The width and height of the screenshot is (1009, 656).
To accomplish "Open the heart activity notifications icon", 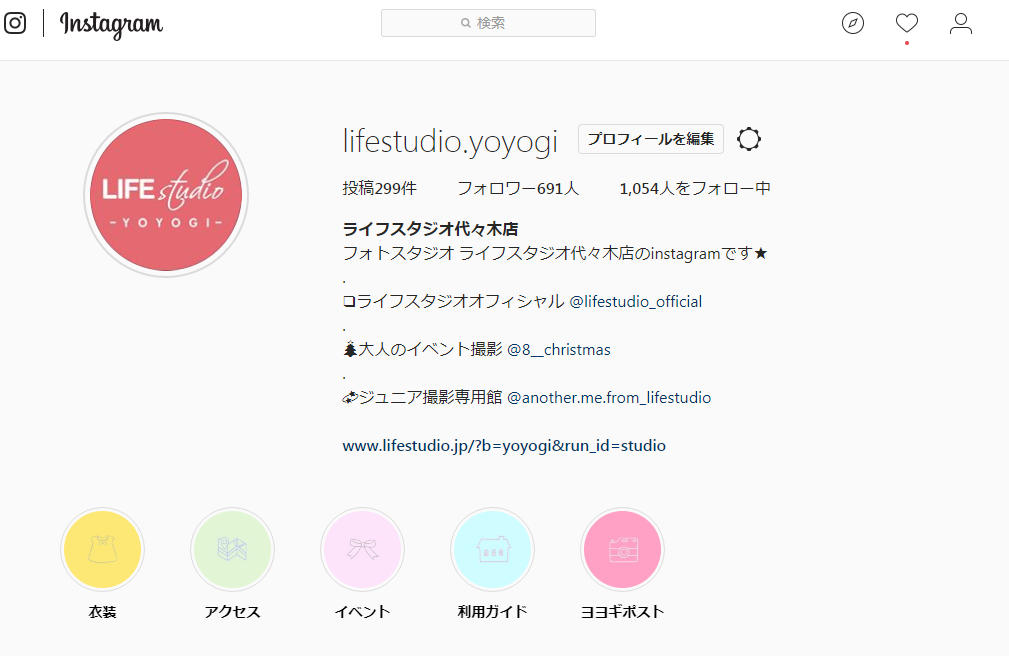I will click(907, 23).
